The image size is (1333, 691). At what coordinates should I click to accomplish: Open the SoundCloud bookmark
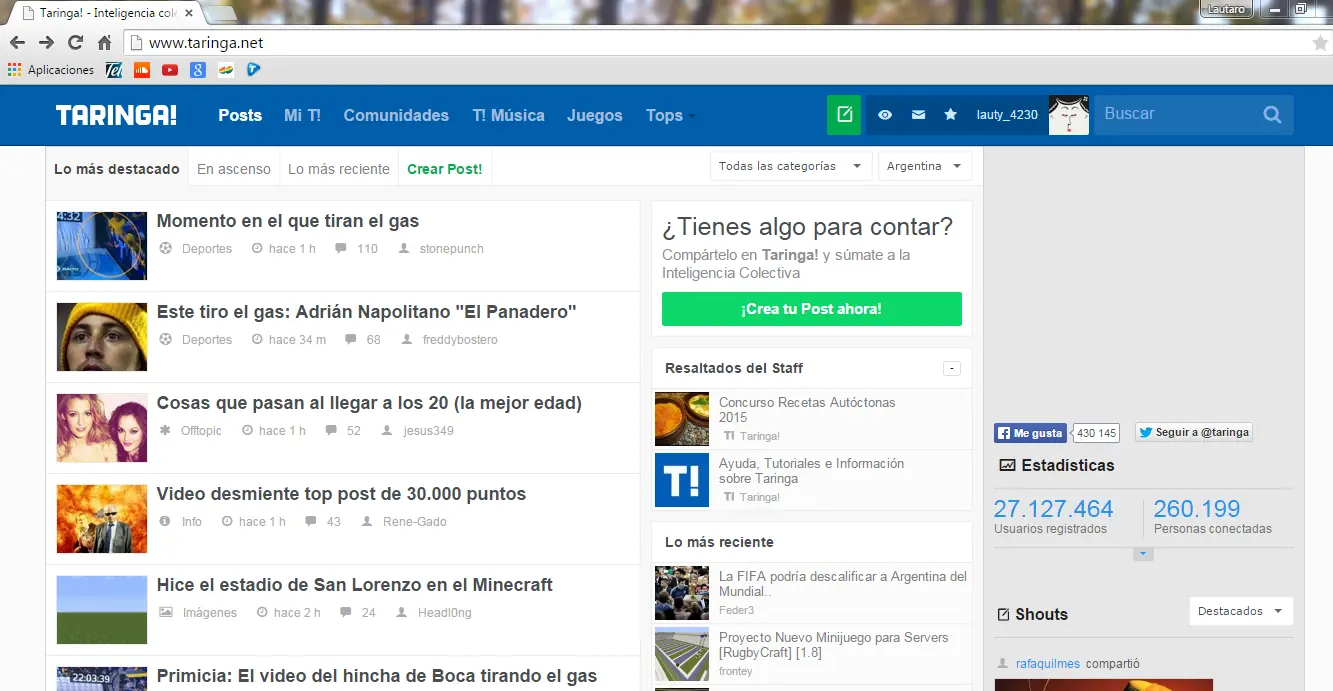pyautogui.click(x=142, y=70)
